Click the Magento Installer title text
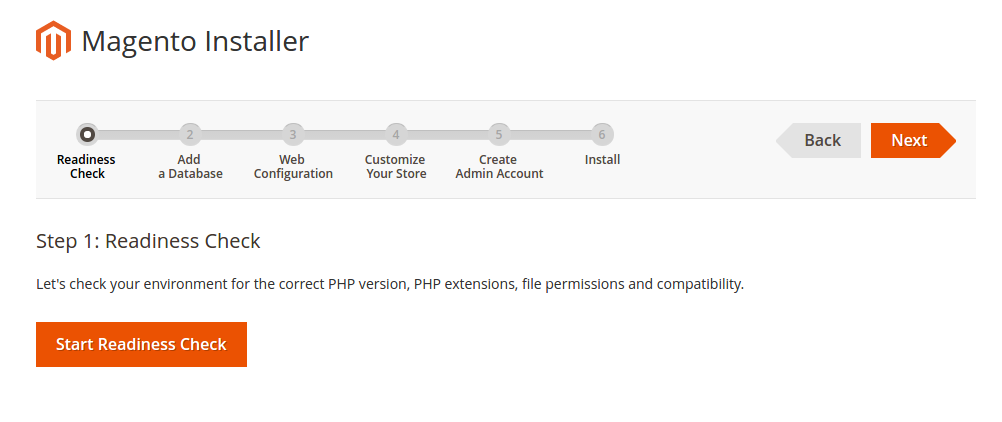 195,42
